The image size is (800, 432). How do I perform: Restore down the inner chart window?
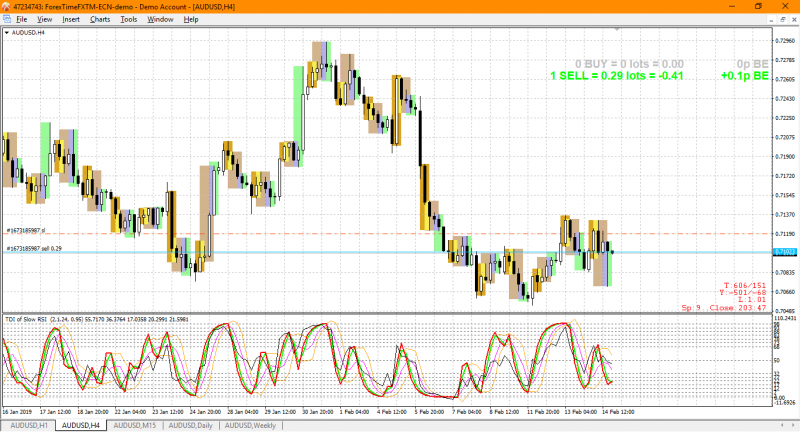(x=783, y=19)
